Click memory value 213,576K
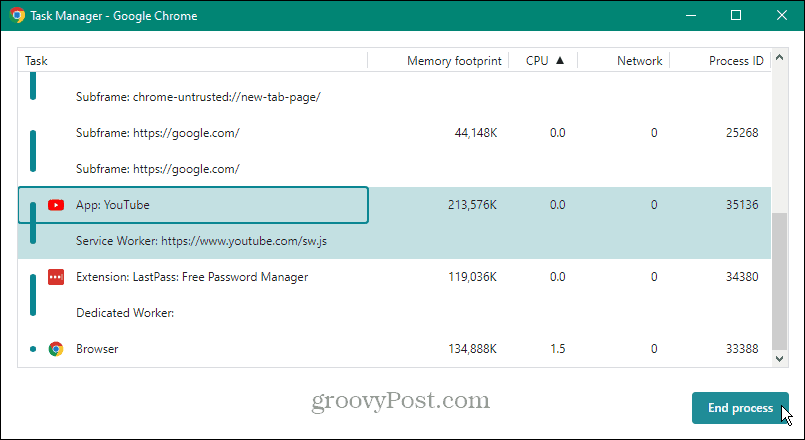 (472, 205)
